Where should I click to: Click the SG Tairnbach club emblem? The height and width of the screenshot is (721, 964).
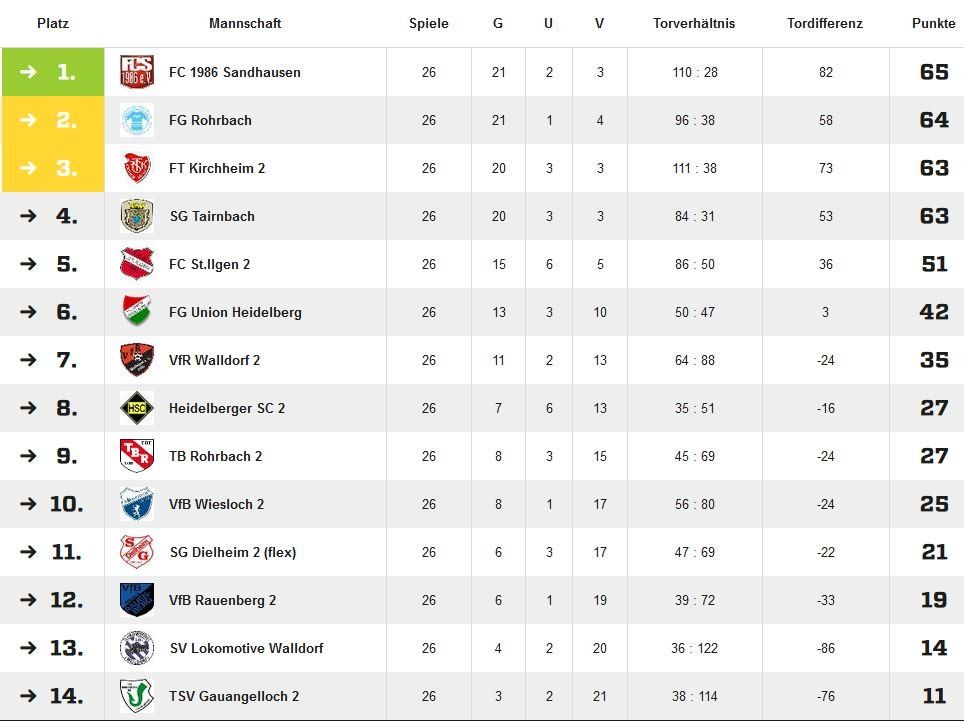click(x=136, y=216)
